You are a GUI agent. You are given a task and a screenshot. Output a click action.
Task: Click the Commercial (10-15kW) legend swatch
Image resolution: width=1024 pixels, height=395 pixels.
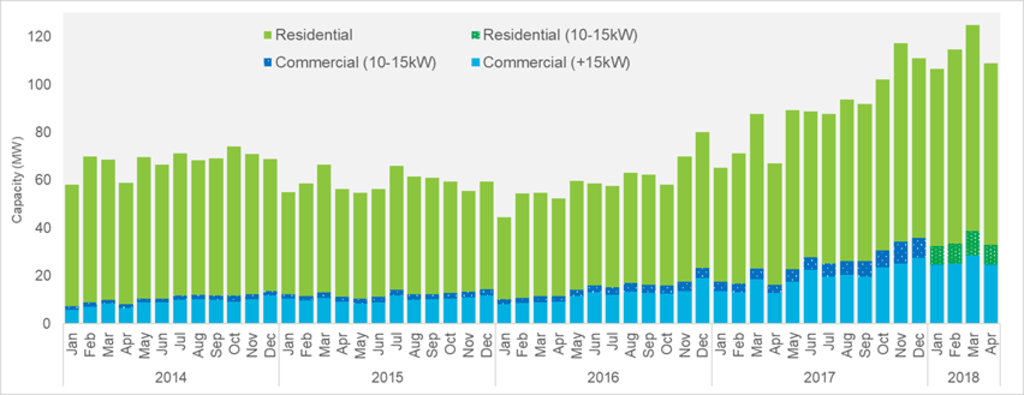tap(267, 64)
